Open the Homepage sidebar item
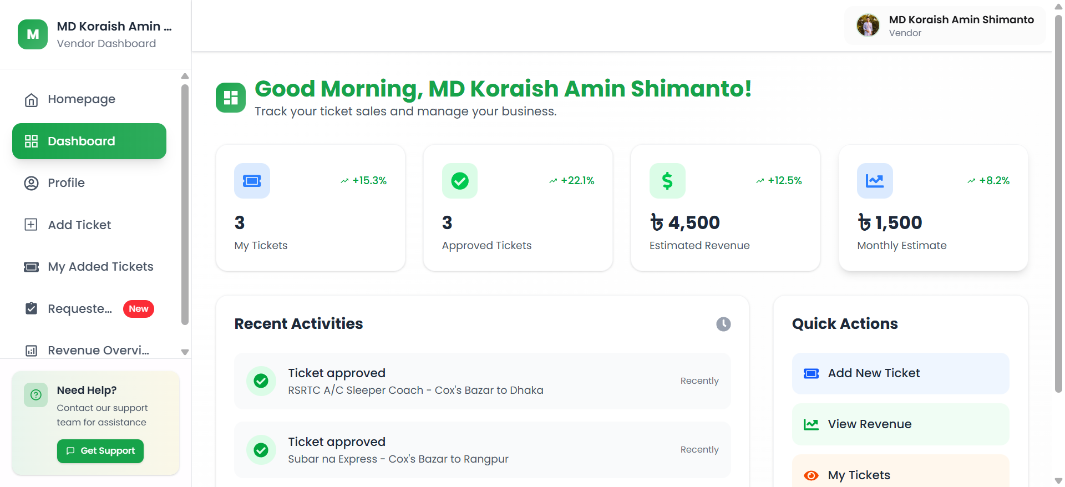This screenshot has height=487, width=1065. [x=81, y=99]
